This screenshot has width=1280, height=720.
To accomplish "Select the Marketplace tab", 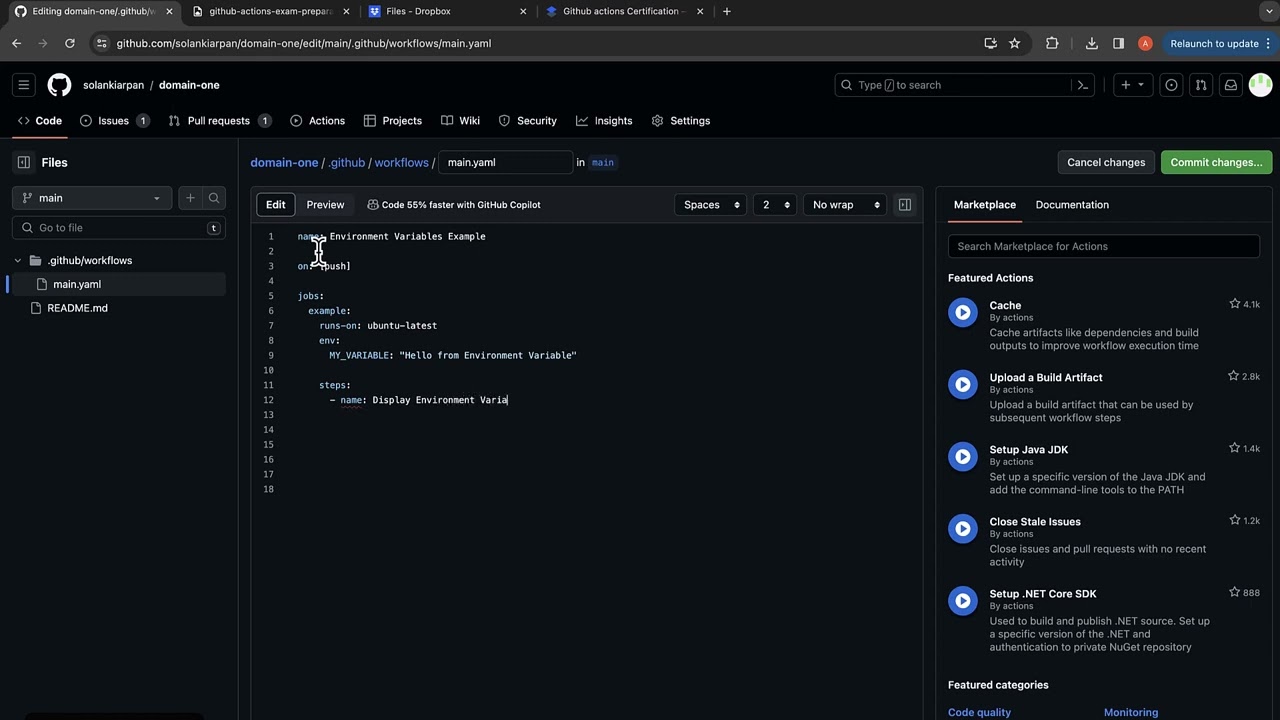I will pos(985,205).
